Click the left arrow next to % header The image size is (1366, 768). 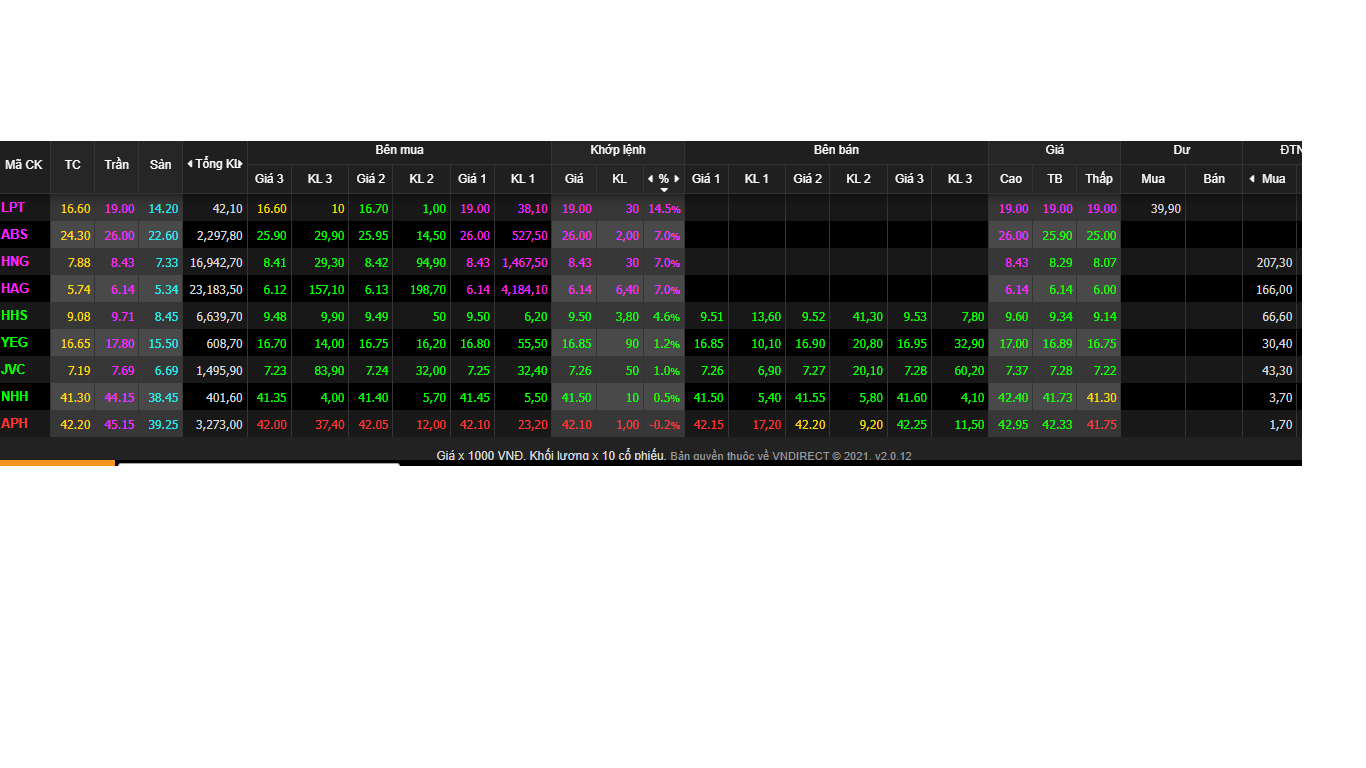tap(650, 179)
